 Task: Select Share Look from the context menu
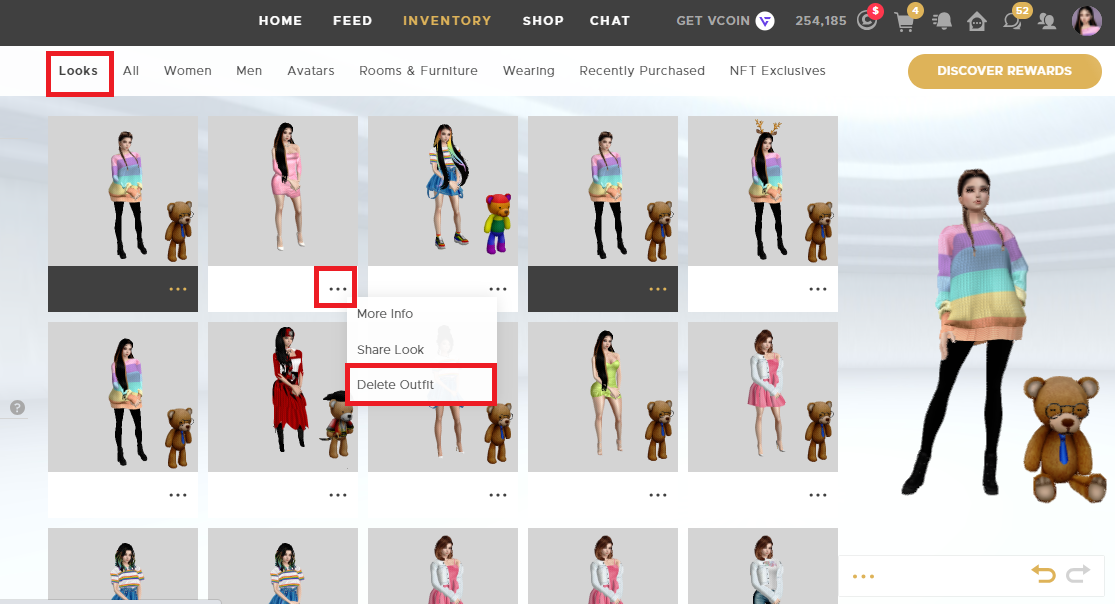tap(390, 349)
